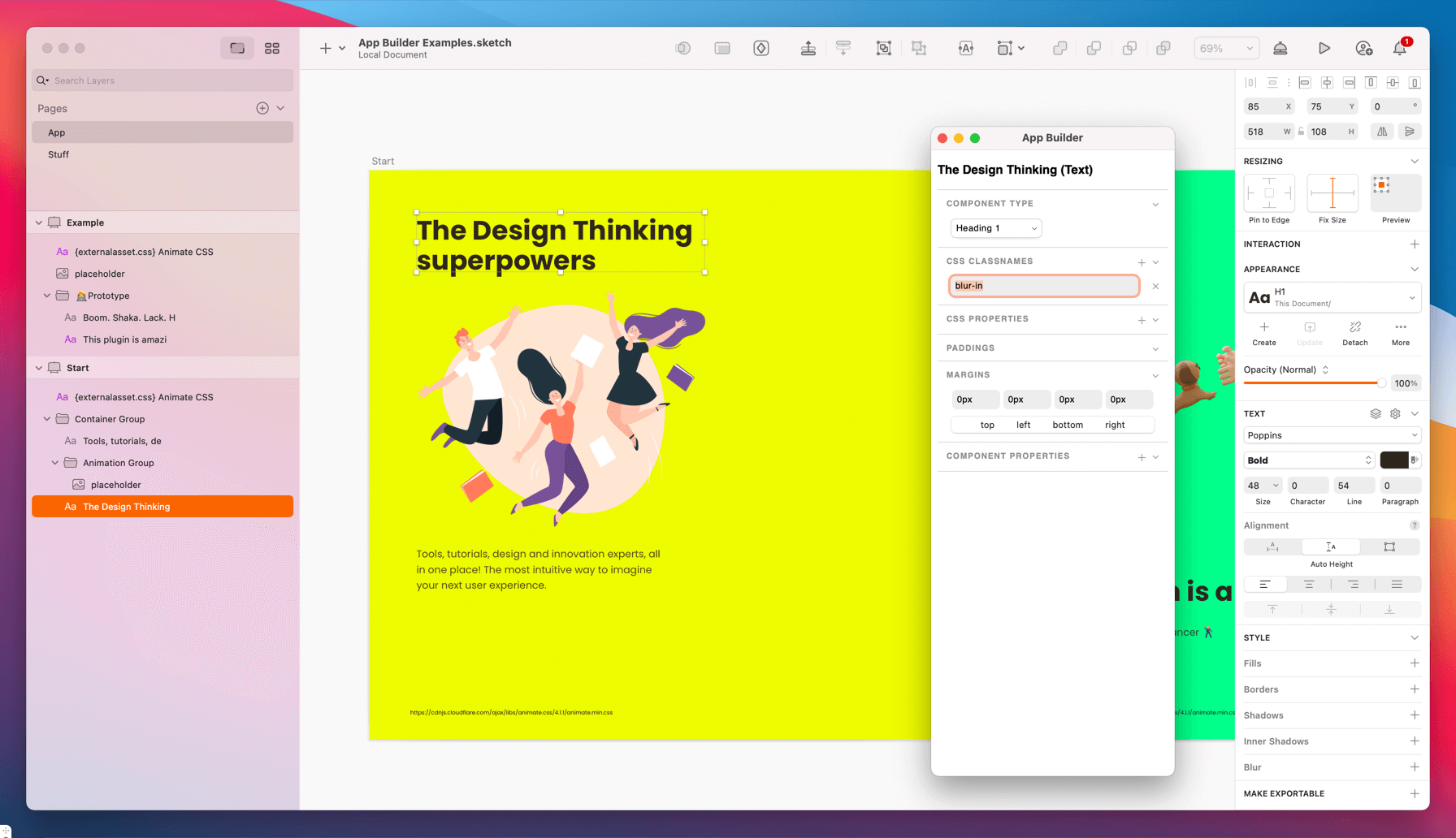Image resolution: width=1456 pixels, height=838 pixels.
Task: Switch the layer list to grid view
Action: click(x=272, y=48)
